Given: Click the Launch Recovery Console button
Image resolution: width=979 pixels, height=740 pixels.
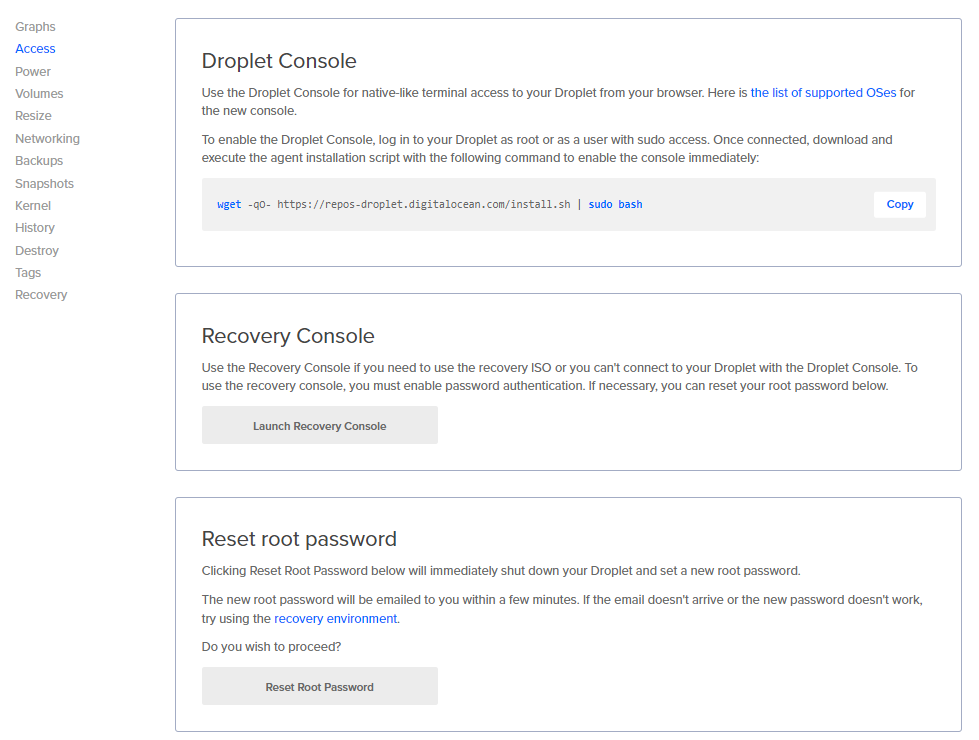Looking at the screenshot, I should tap(319, 426).
